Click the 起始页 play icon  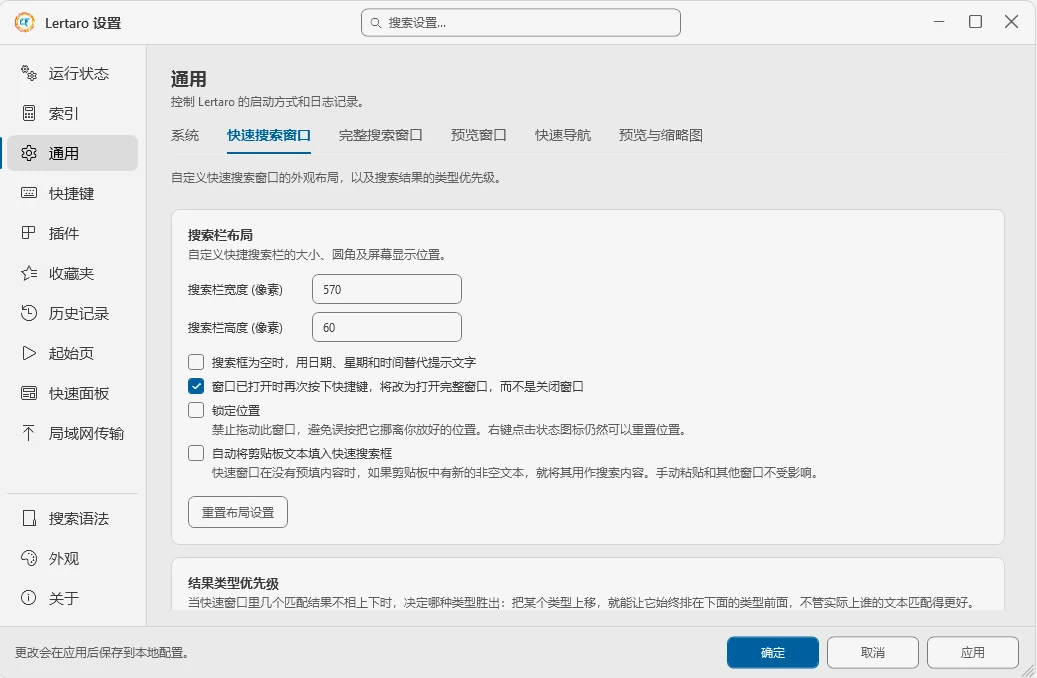28,353
